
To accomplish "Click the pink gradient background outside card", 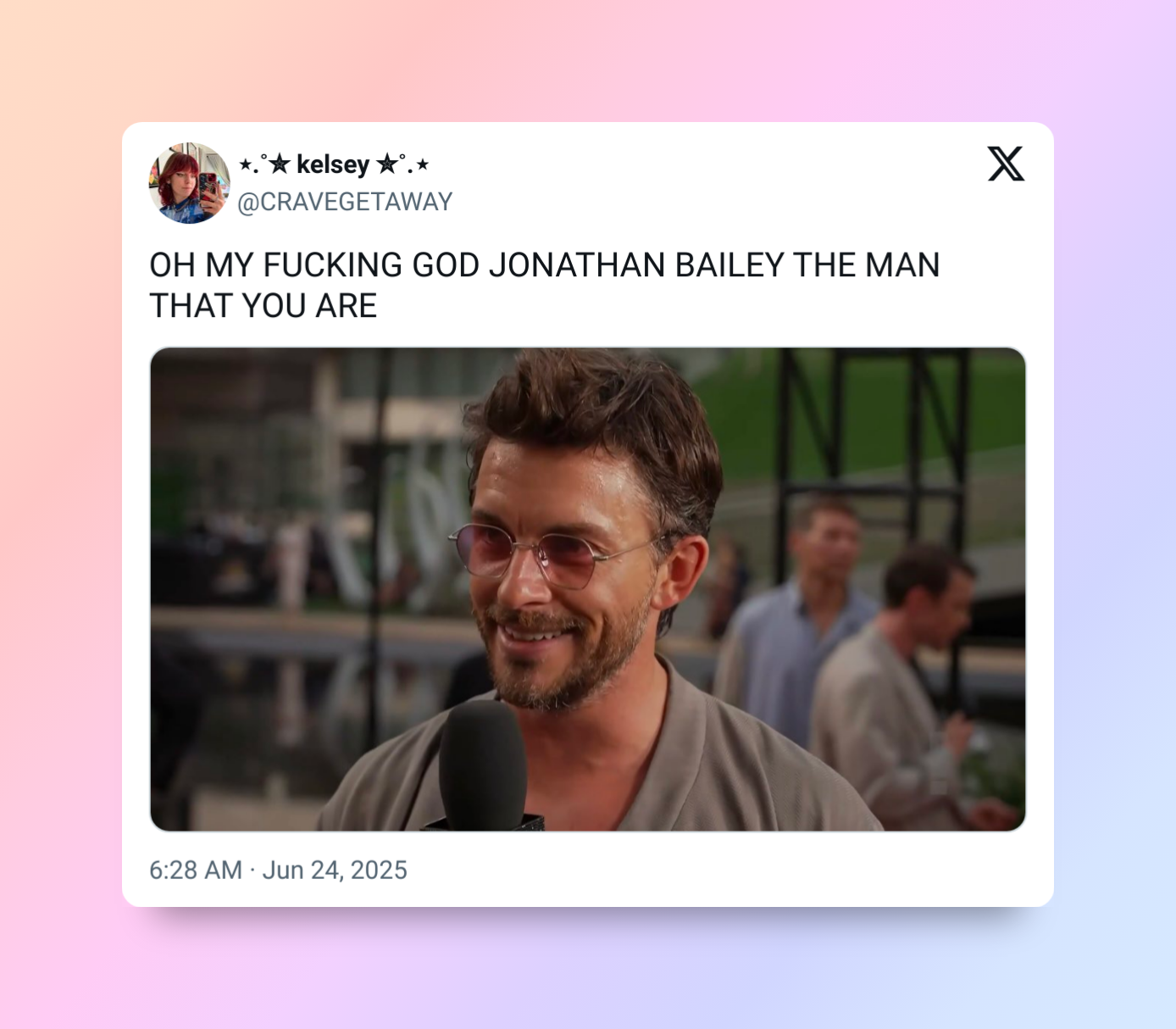I will click(59, 509).
